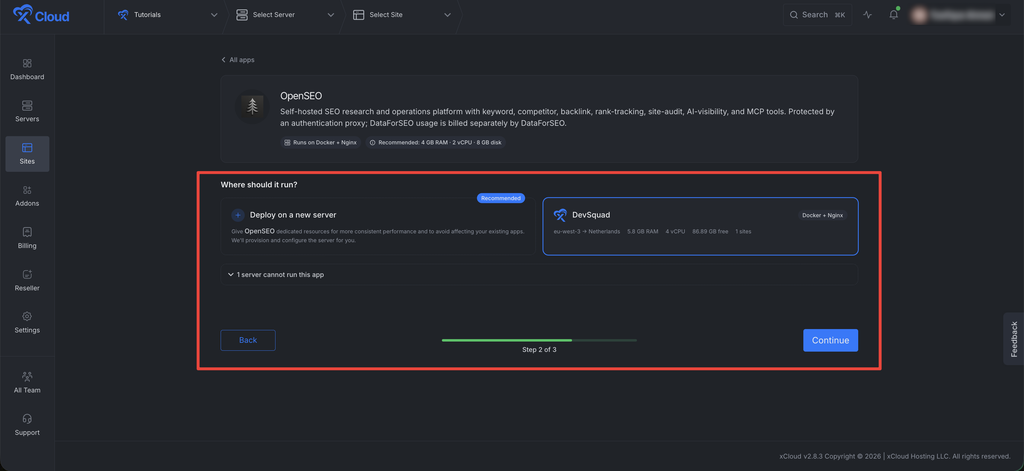Click the 'Recommended: 4 GB RAM' badge
The image size is (1024, 471).
pos(435,142)
